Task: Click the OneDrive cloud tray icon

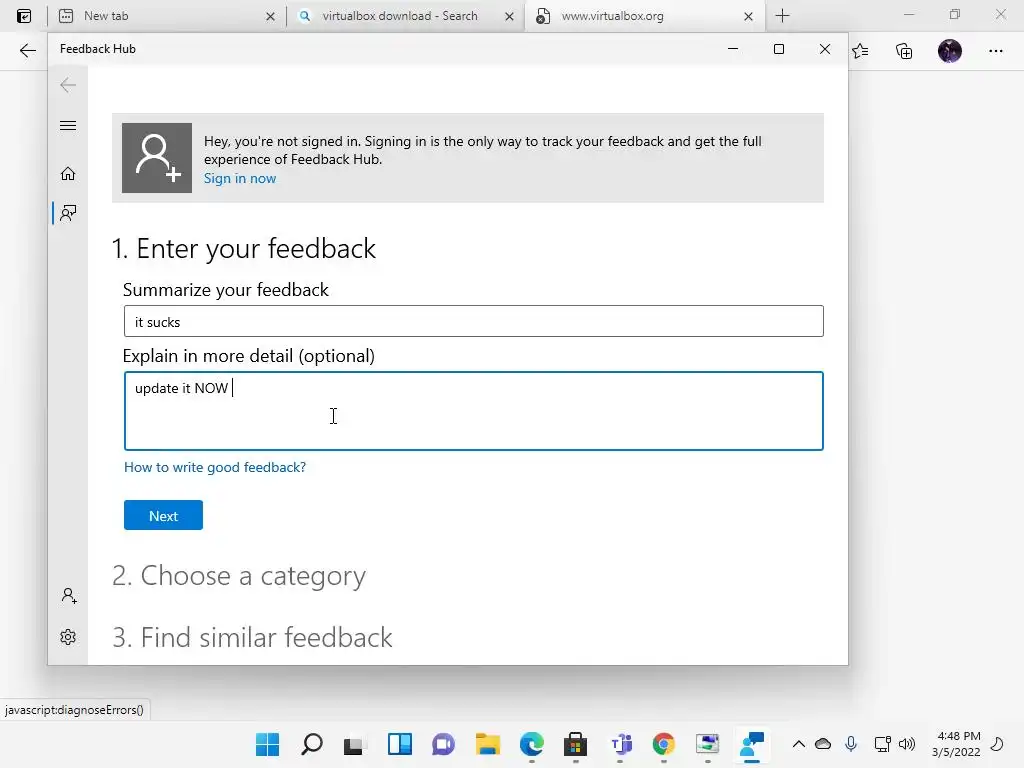Action: 823,744
